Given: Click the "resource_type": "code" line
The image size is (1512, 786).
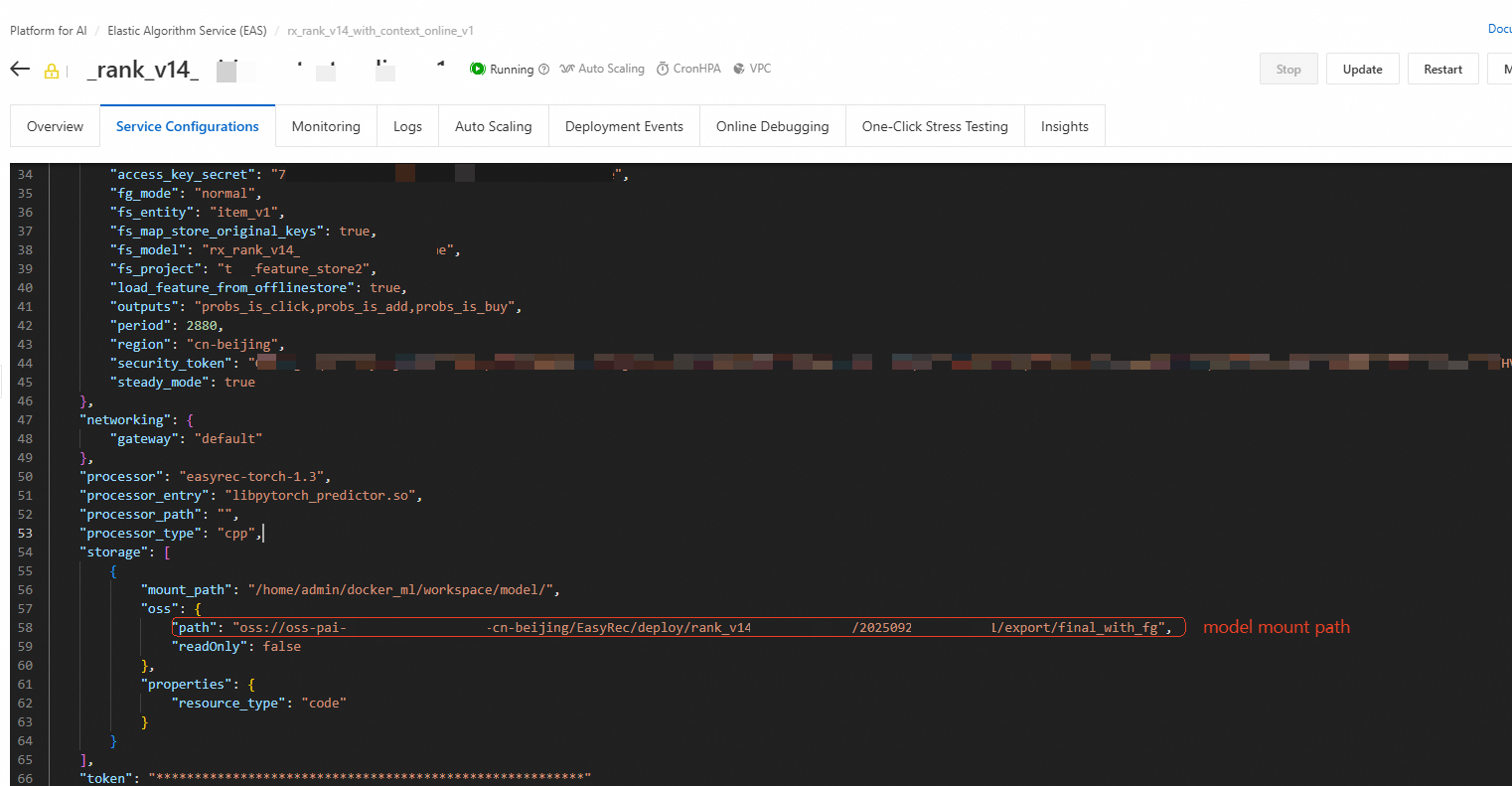Looking at the screenshot, I should (x=259, y=704).
